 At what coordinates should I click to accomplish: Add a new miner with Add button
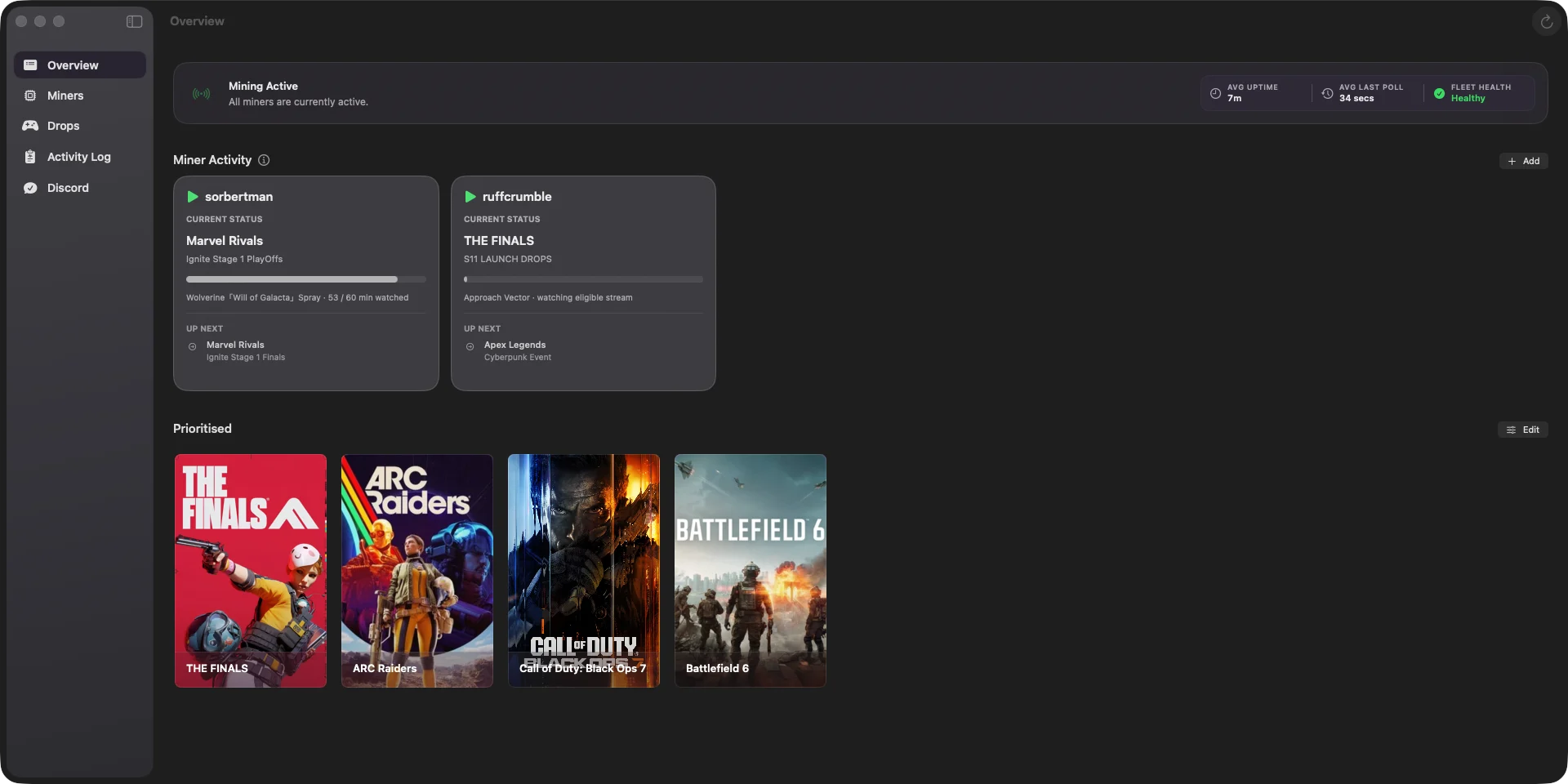pyautogui.click(x=1523, y=161)
